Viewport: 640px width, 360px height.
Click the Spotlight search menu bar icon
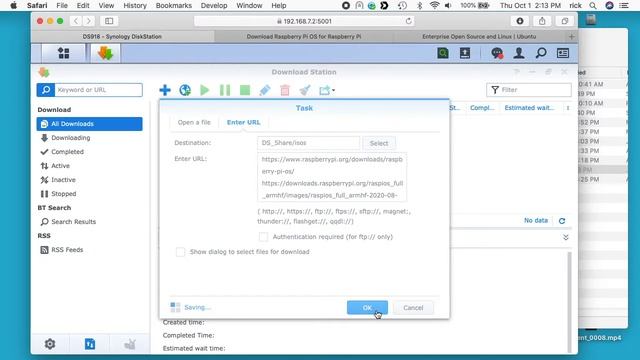593,6
